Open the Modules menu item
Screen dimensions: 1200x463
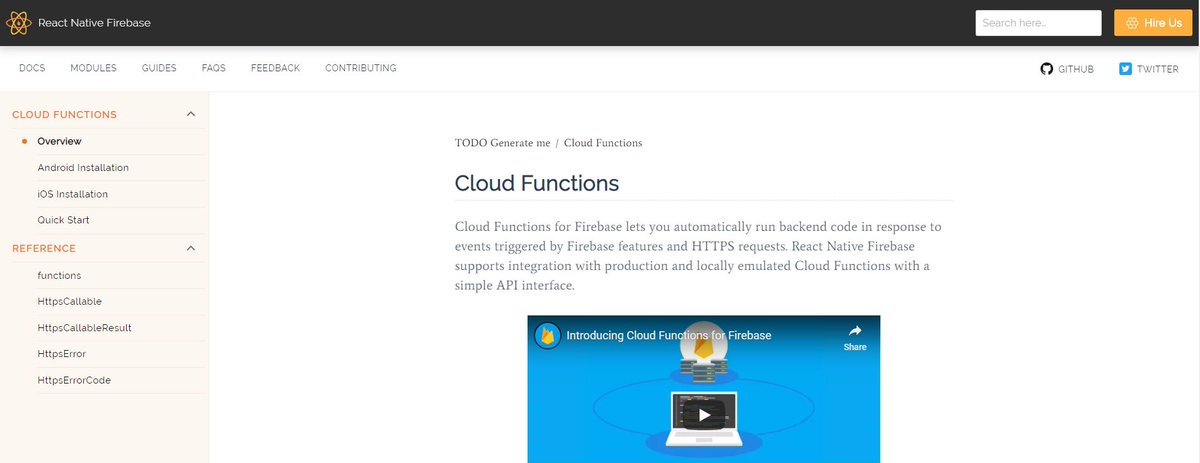coord(93,68)
